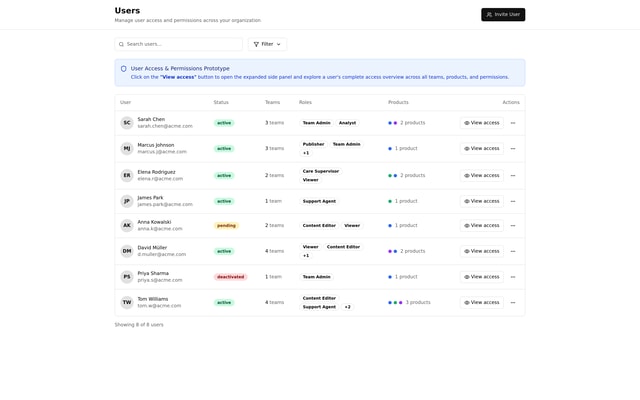Click the ER avatar for Elena Rodriguez
The image size is (640, 400).
click(127, 176)
